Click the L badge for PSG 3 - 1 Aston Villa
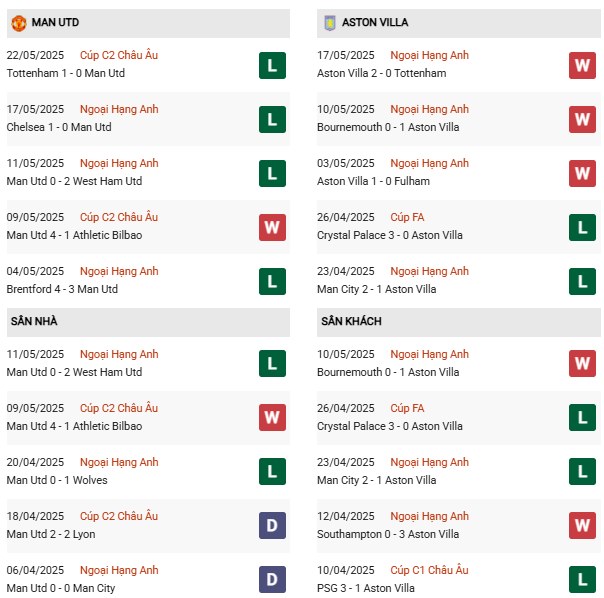The width and height of the screenshot is (604, 598). coord(582,579)
